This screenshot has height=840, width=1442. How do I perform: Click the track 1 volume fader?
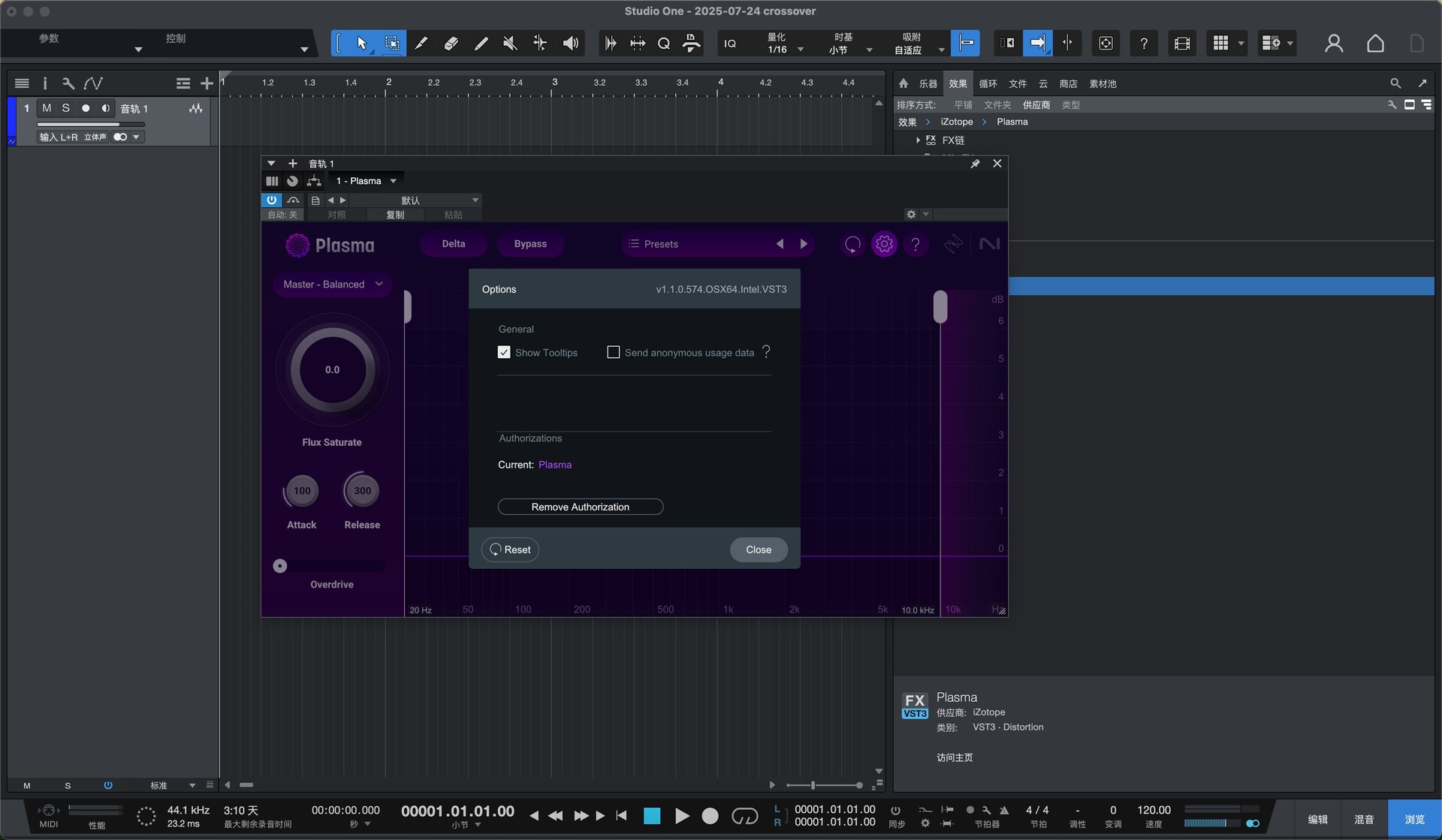click(91, 125)
